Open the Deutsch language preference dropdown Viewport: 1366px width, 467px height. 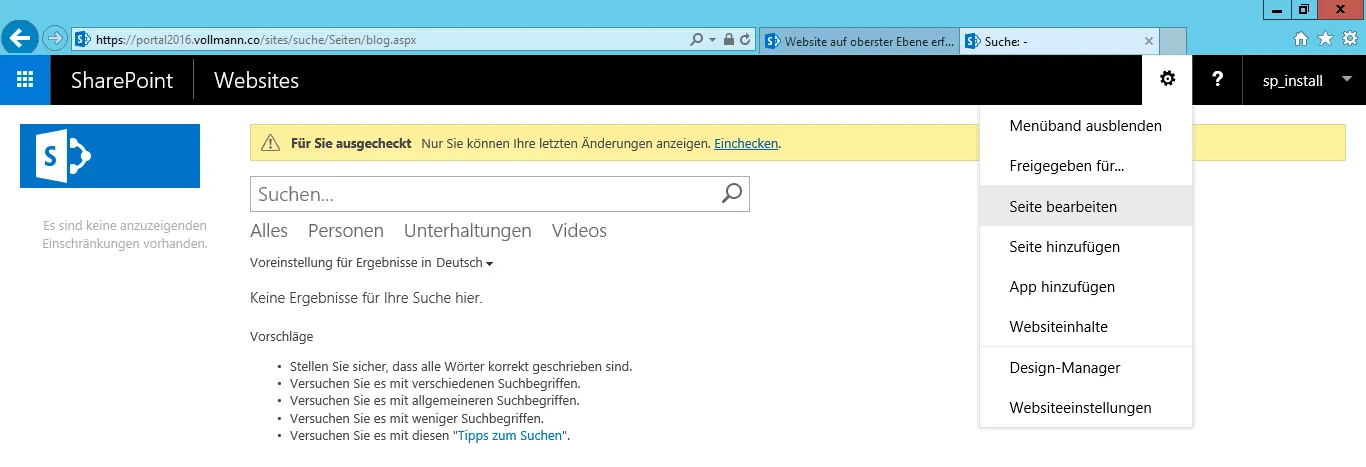click(x=465, y=263)
